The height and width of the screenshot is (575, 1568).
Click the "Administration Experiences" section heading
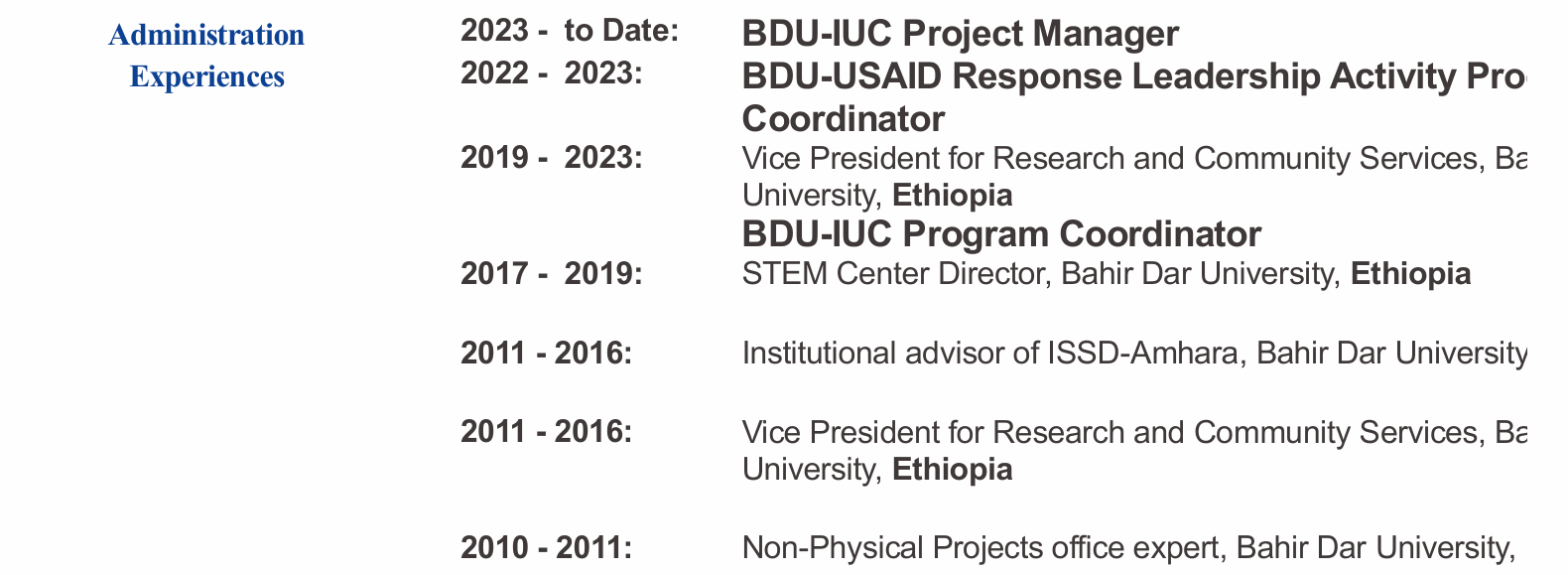click(206, 56)
